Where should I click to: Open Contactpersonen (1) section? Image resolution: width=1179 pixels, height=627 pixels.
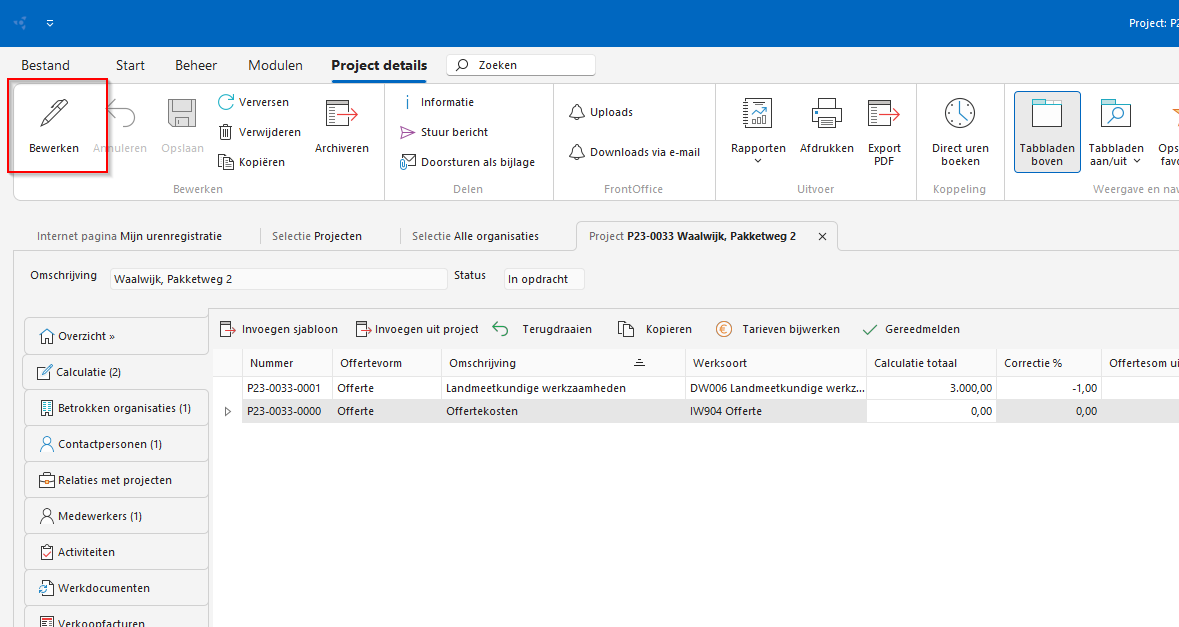coord(117,444)
